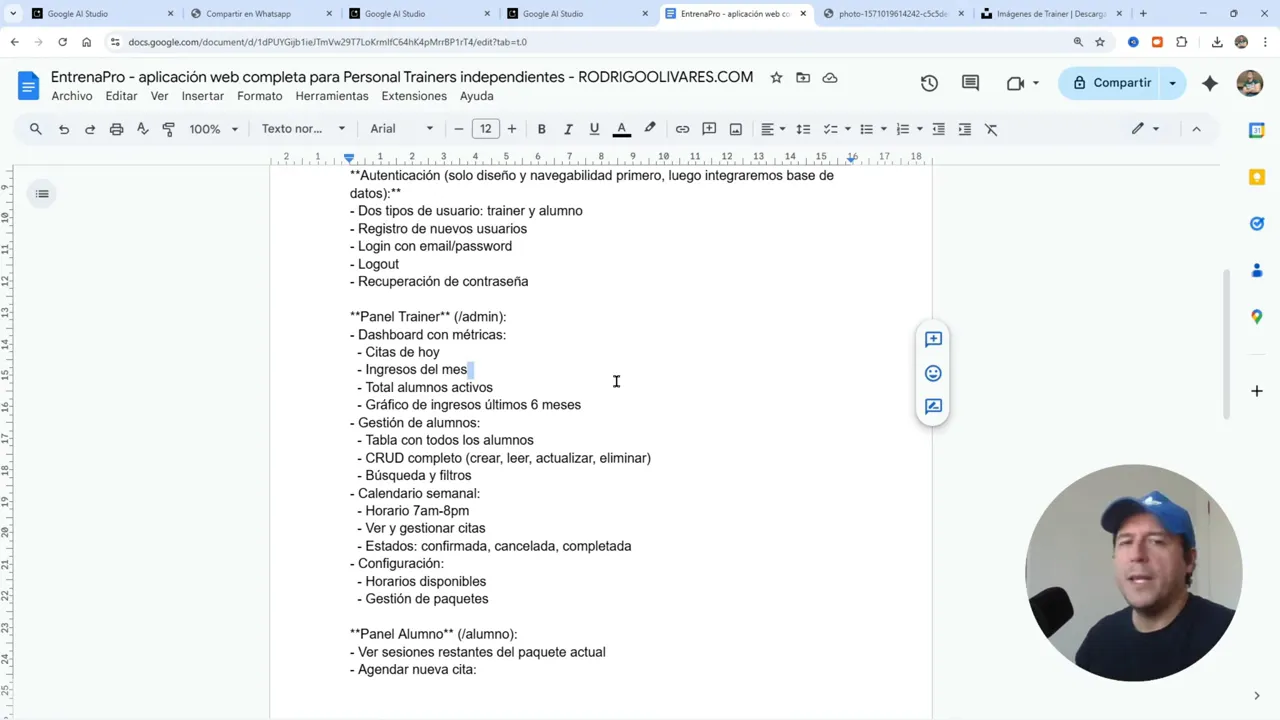The image size is (1280, 720).
Task: Toggle bold formatting
Action: point(541,128)
